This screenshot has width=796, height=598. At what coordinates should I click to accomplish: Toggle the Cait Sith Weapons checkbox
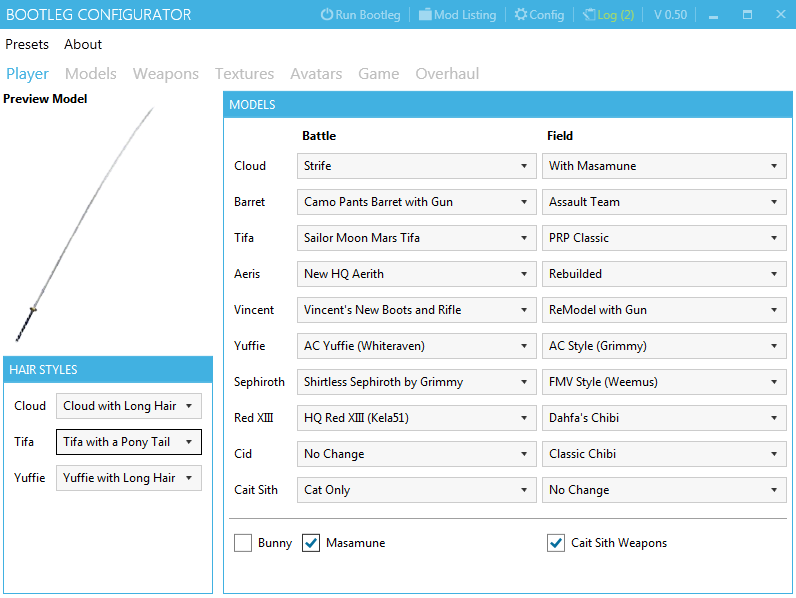click(556, 543)
